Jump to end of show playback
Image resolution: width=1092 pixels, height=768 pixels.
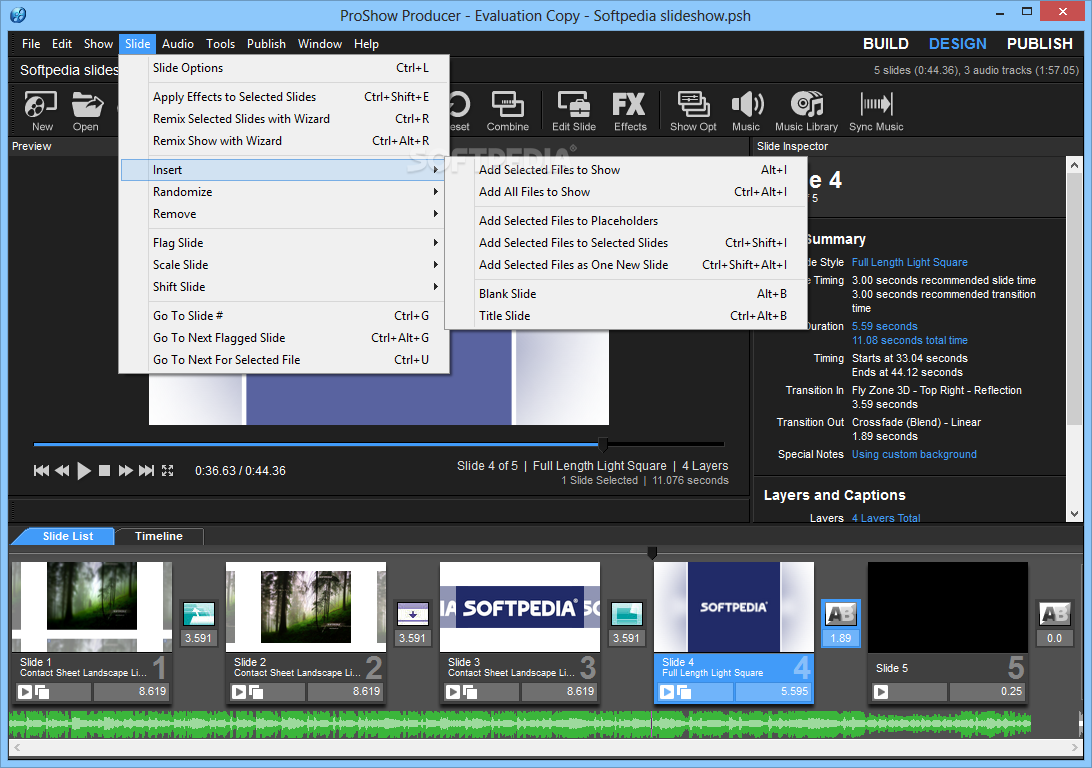point(146,471)
